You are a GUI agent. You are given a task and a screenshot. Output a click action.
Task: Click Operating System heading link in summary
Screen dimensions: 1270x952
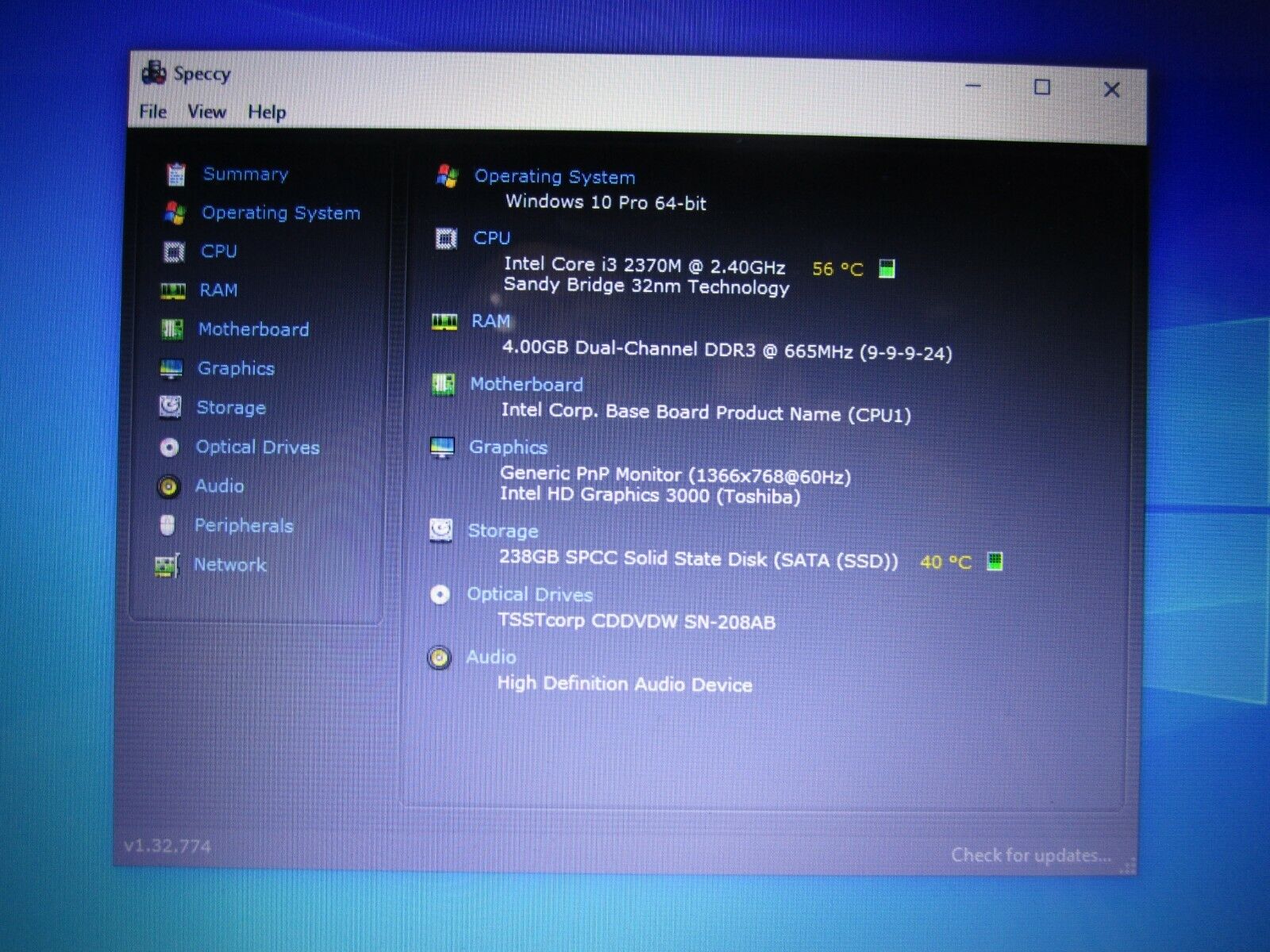(x=555, y=177)
